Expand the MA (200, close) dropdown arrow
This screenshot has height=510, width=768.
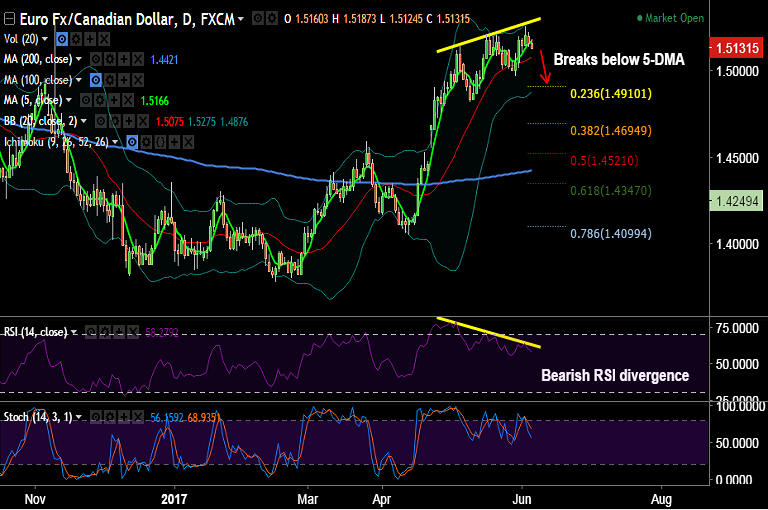click(x=78, y=59)
